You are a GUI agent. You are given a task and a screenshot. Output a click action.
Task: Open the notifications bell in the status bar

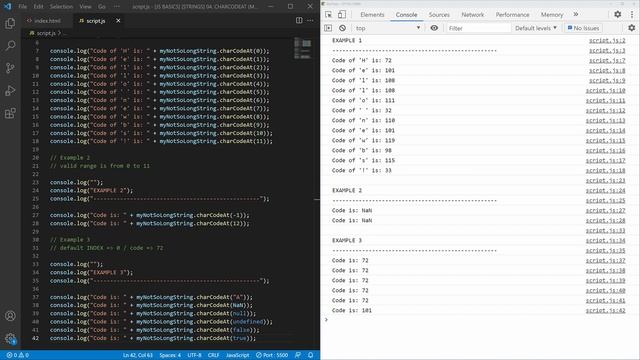(311, 355)
